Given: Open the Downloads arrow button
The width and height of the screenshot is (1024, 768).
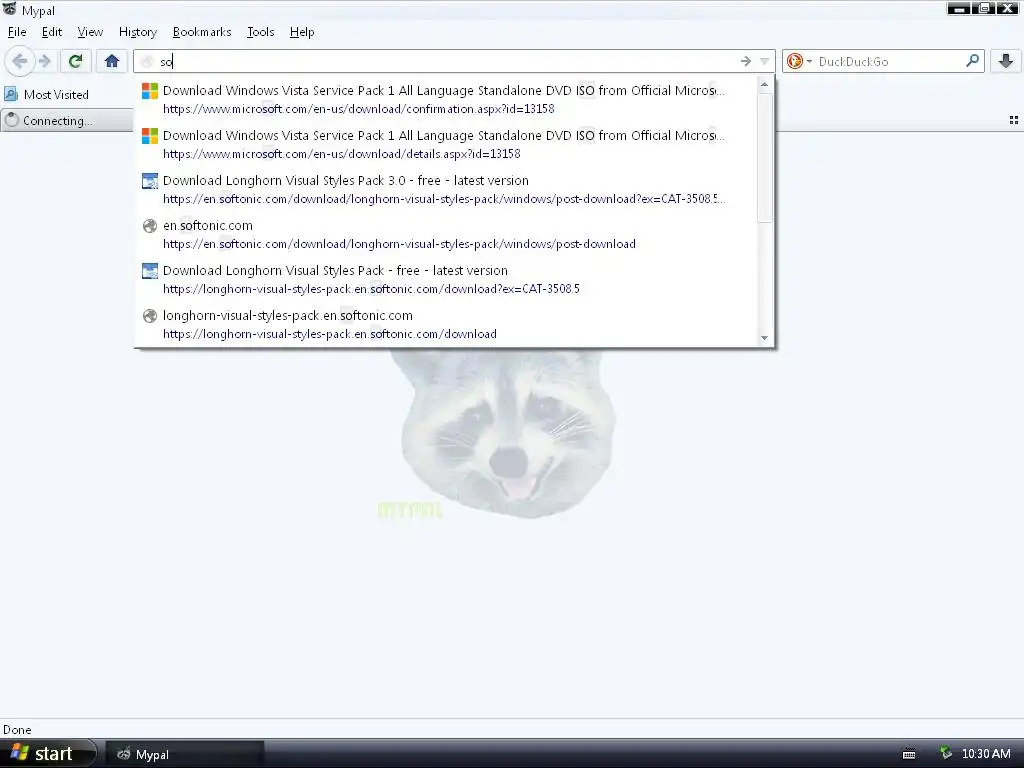Looking at the screenshot, I should pos(1006,61).
